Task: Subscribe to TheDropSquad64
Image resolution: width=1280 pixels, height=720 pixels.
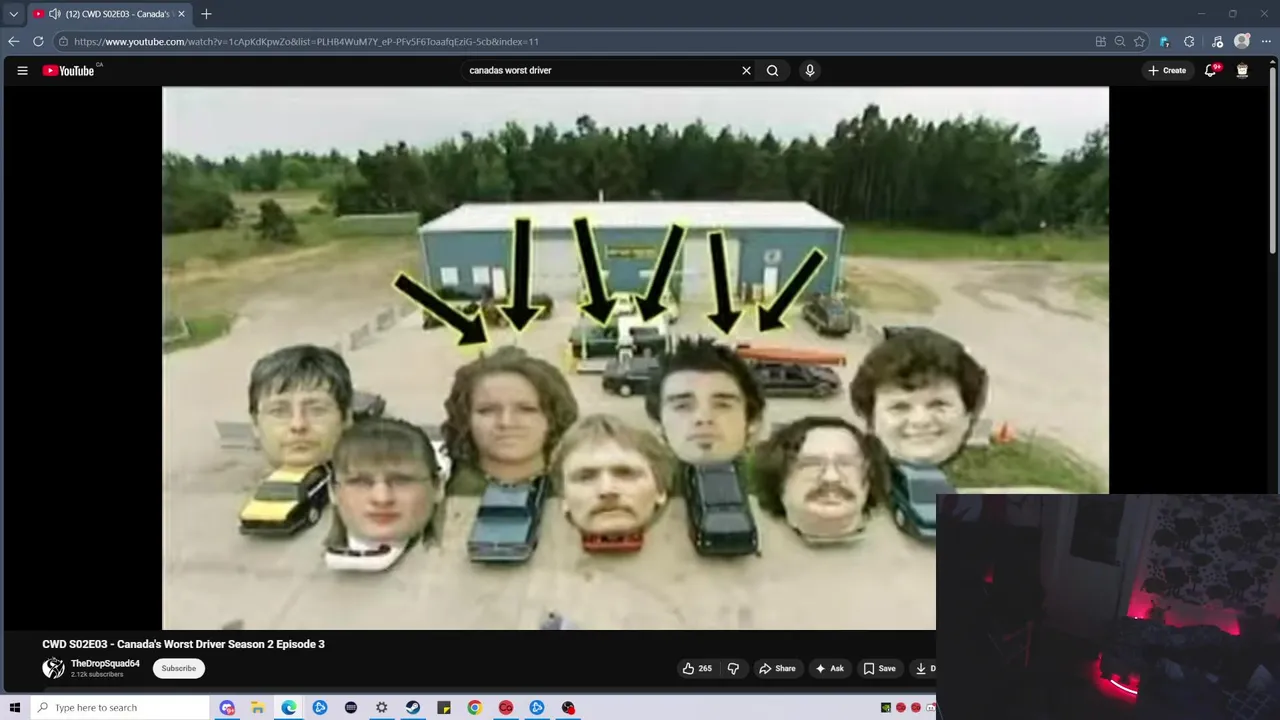Action: coord(179,668)
